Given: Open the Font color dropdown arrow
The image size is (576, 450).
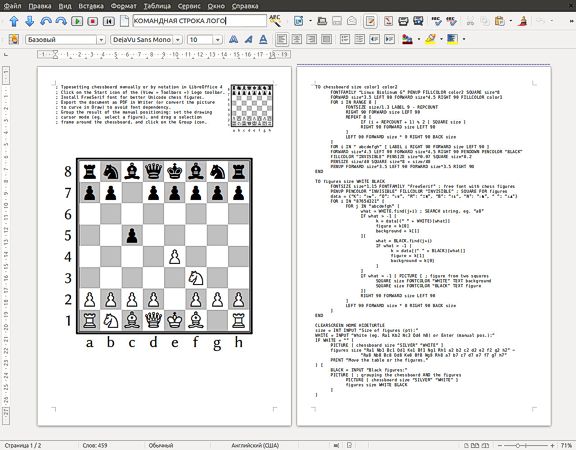Looking at the screenshot, I should 419,39.
